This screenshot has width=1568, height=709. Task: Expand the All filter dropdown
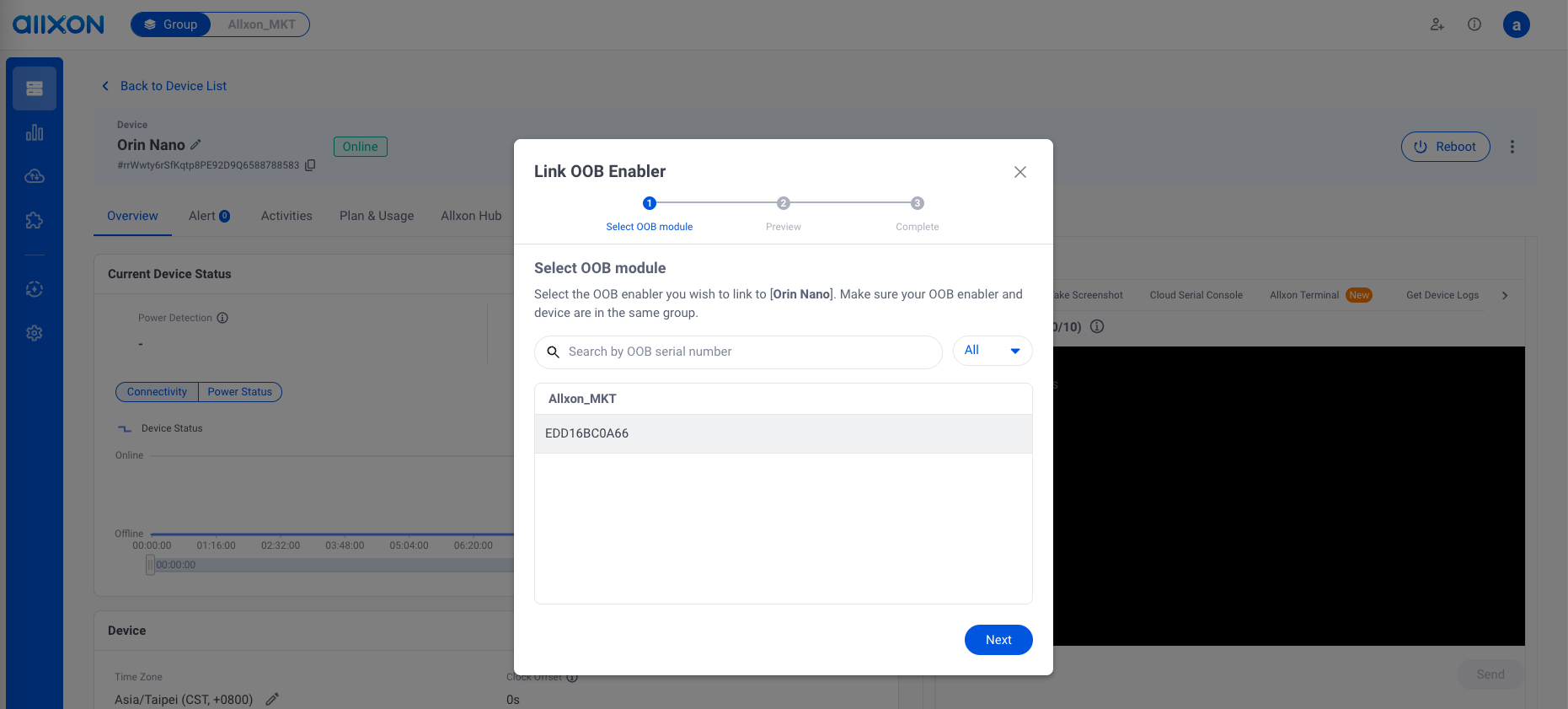pos(993,351)
